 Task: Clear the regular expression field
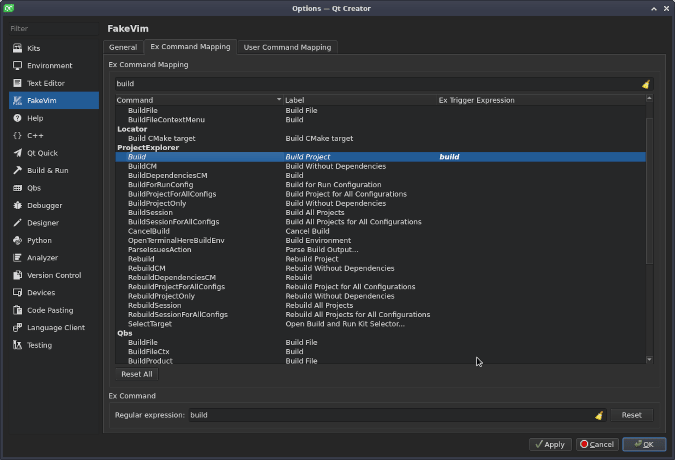[x=598, y=415]
